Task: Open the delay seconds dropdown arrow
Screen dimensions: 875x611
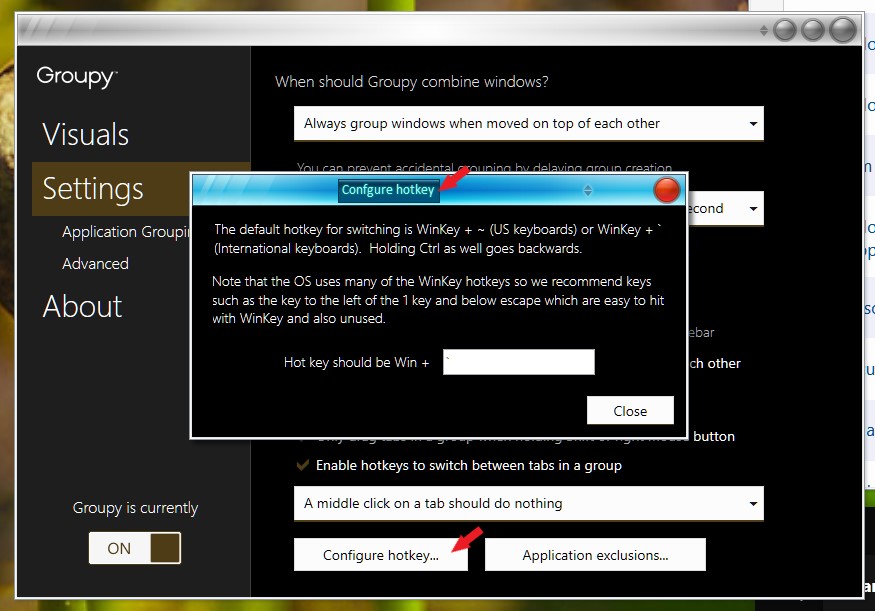Action: (x=753, y=209)
